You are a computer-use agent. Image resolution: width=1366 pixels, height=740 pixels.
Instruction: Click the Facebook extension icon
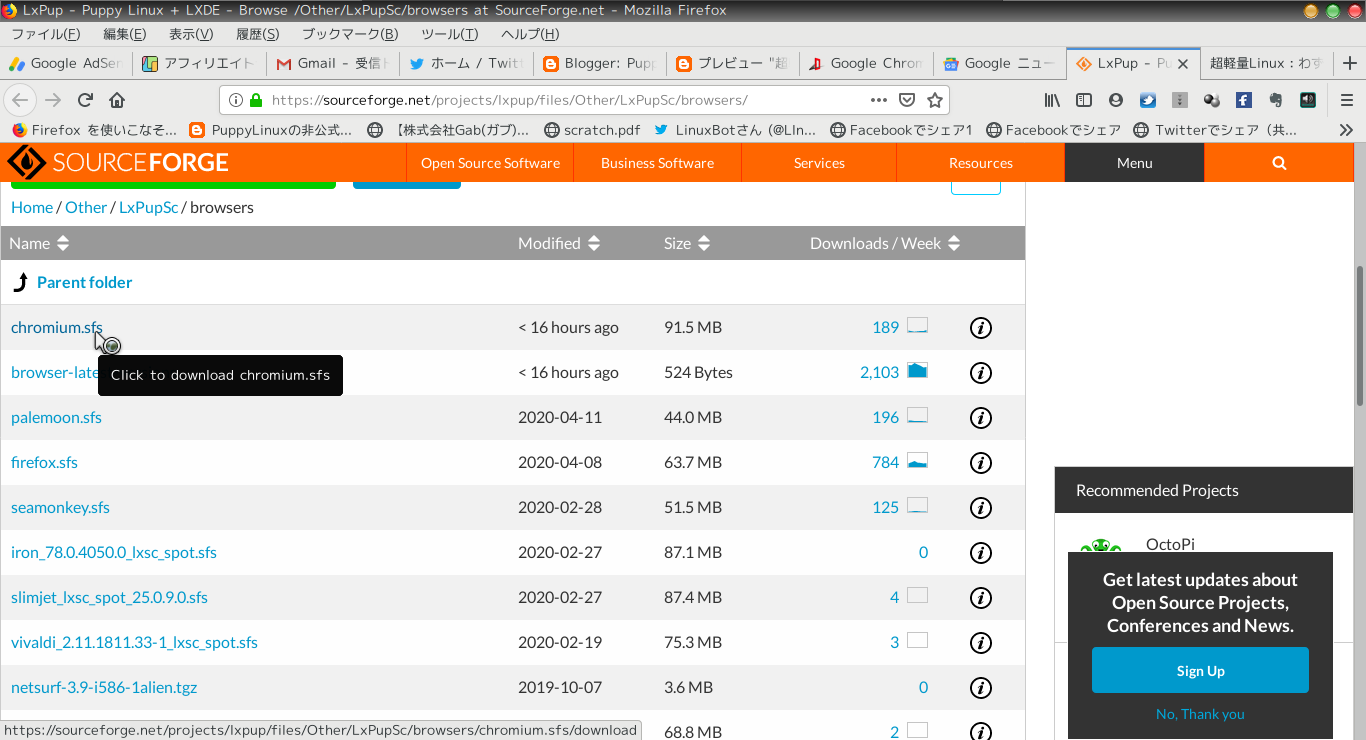[1244, 100]
